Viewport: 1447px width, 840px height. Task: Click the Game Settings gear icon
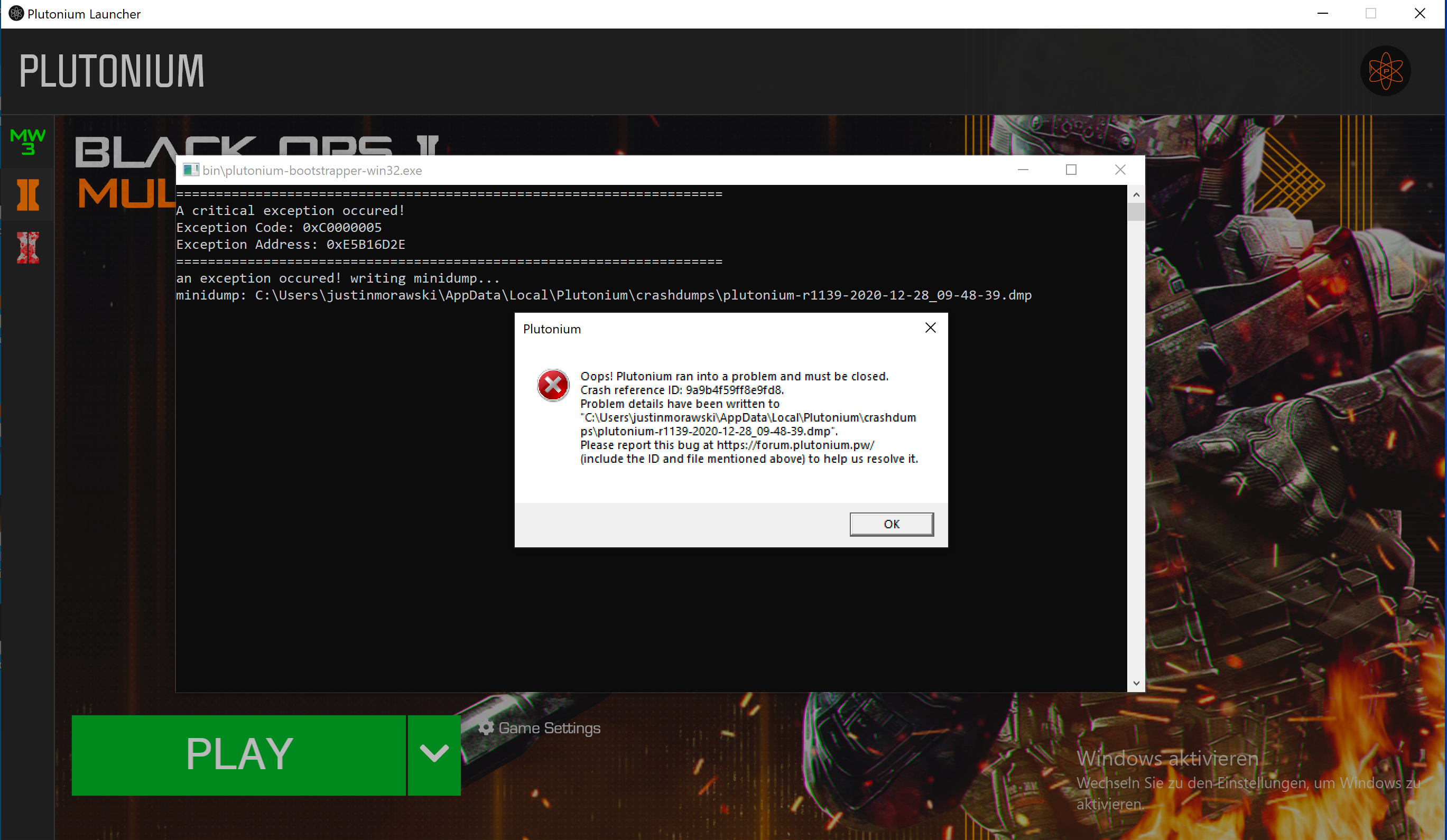[x=486, y=727]
